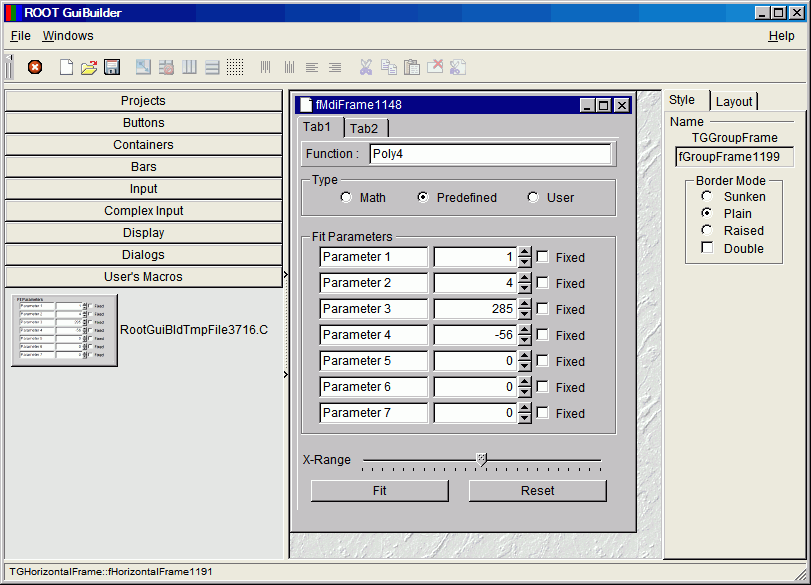Open the File menu
This screenshot has width=811, height=585.
point(20,36)
